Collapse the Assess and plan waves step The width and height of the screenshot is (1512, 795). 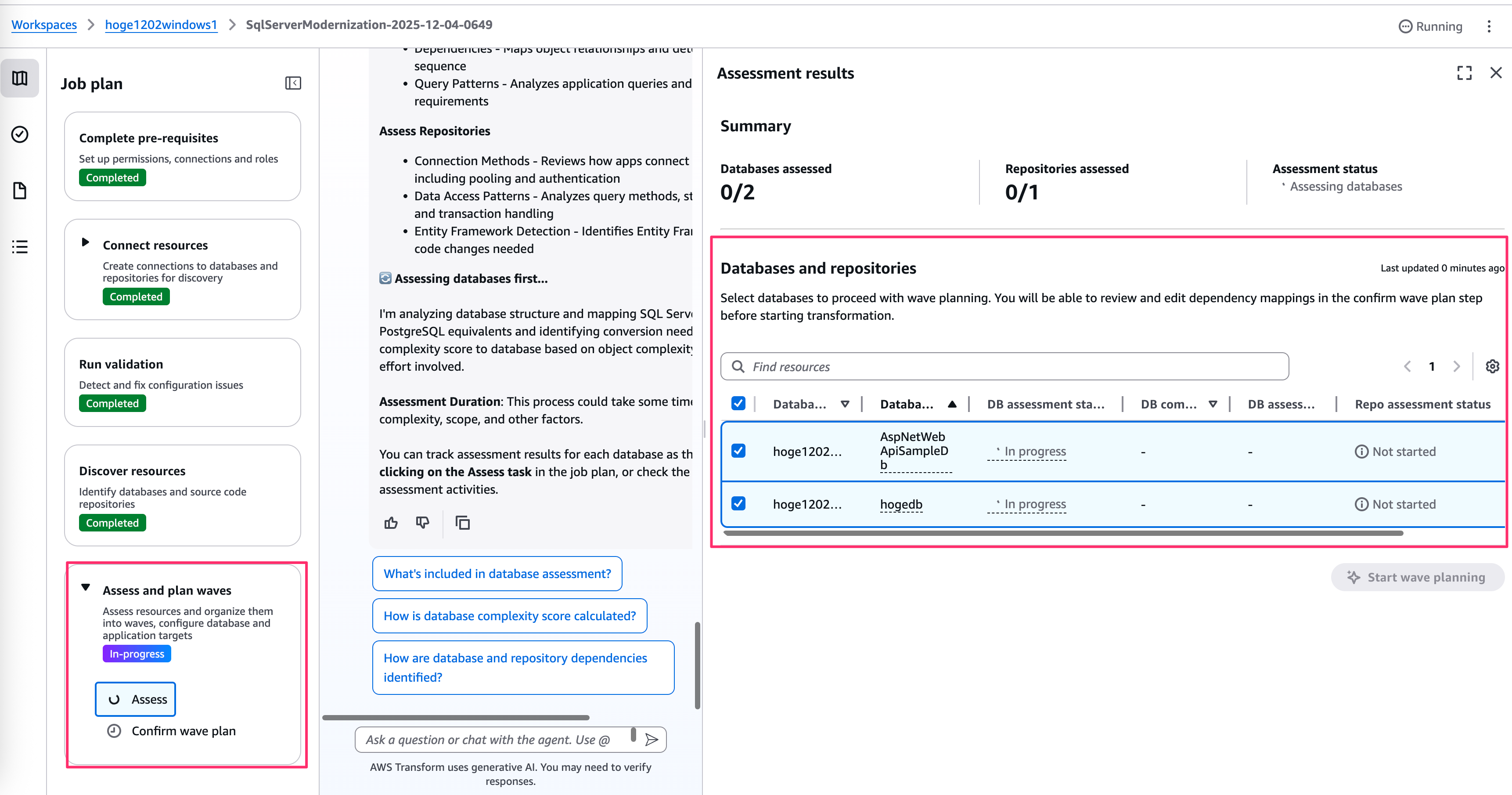[x=86, y=588]
